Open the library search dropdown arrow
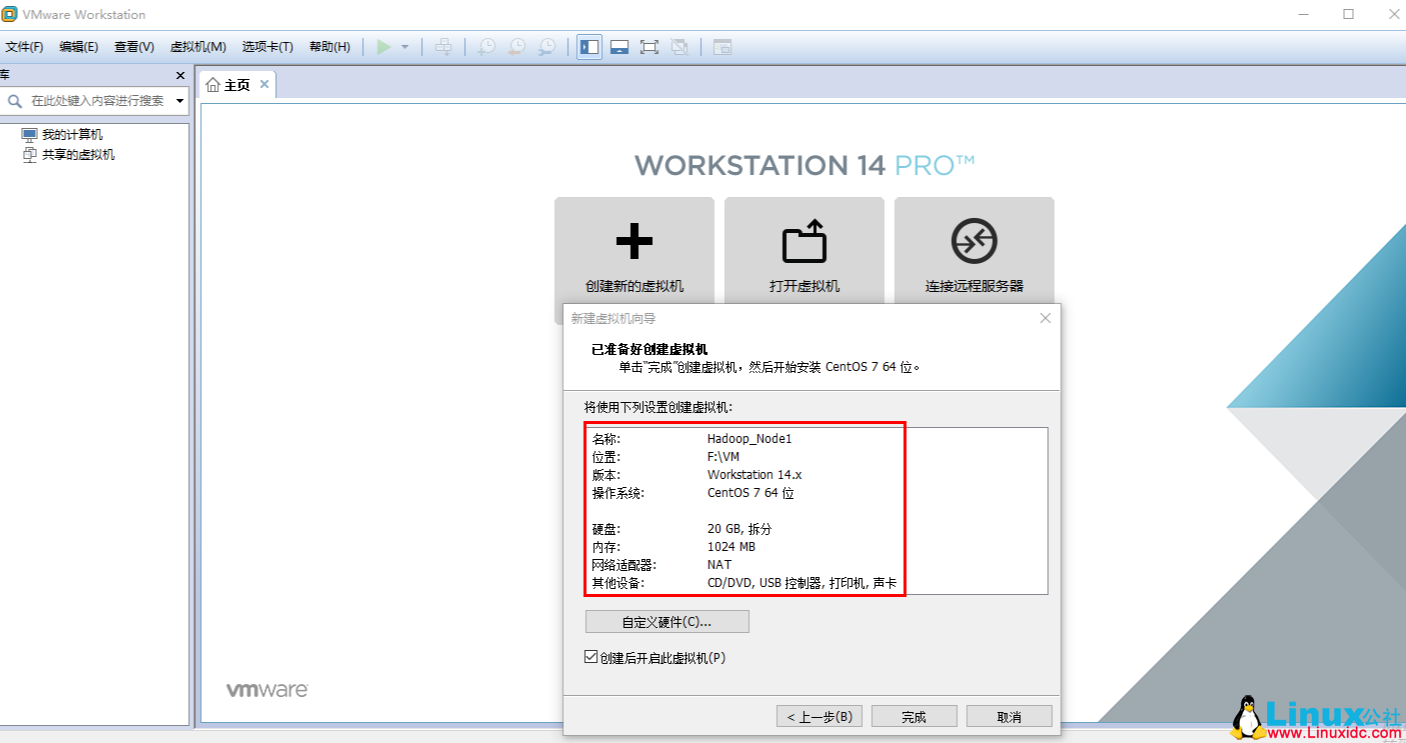Screen dimensions: 1406x743 point(180,100)
